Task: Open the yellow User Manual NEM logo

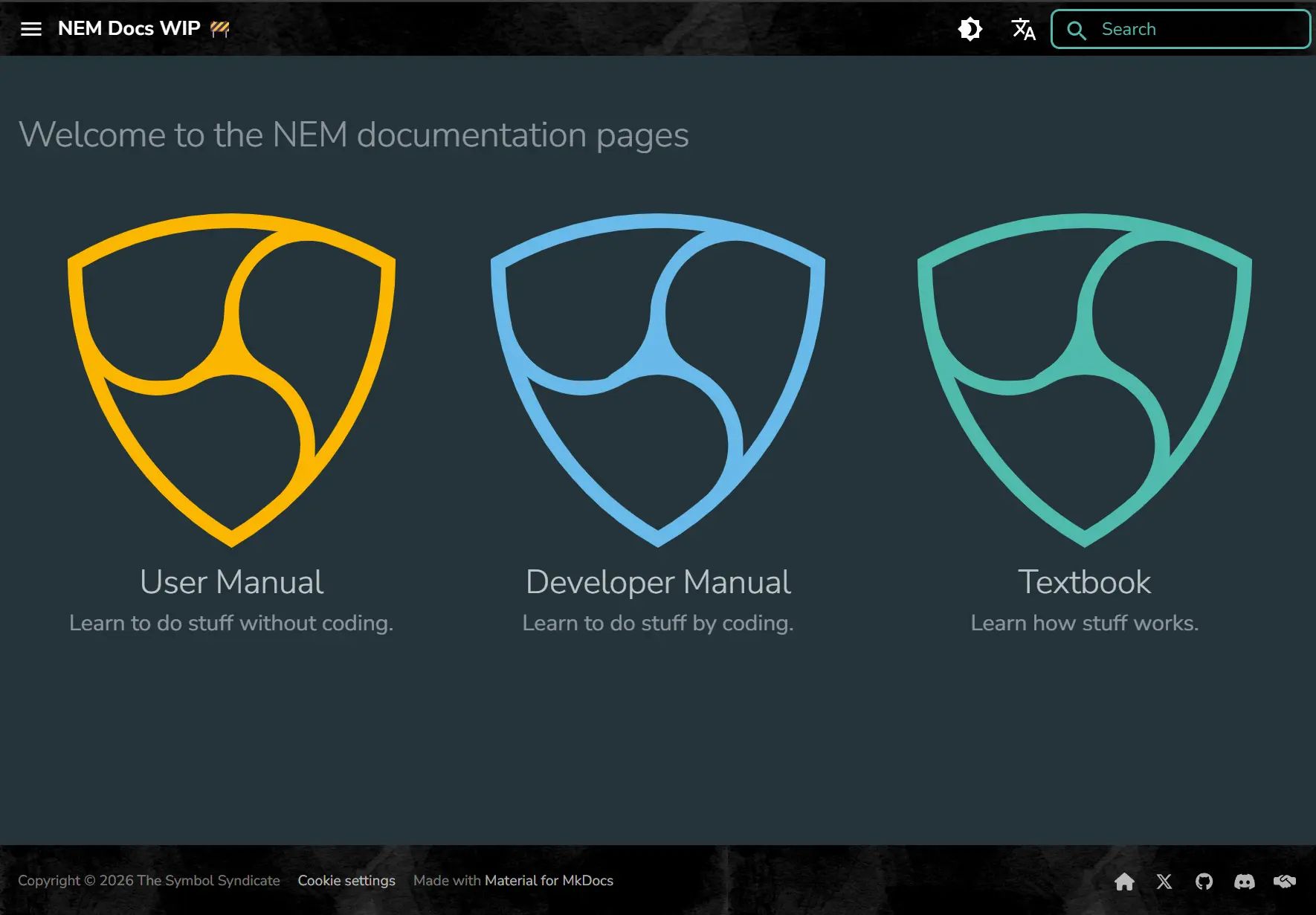Action: pos(231,381)
